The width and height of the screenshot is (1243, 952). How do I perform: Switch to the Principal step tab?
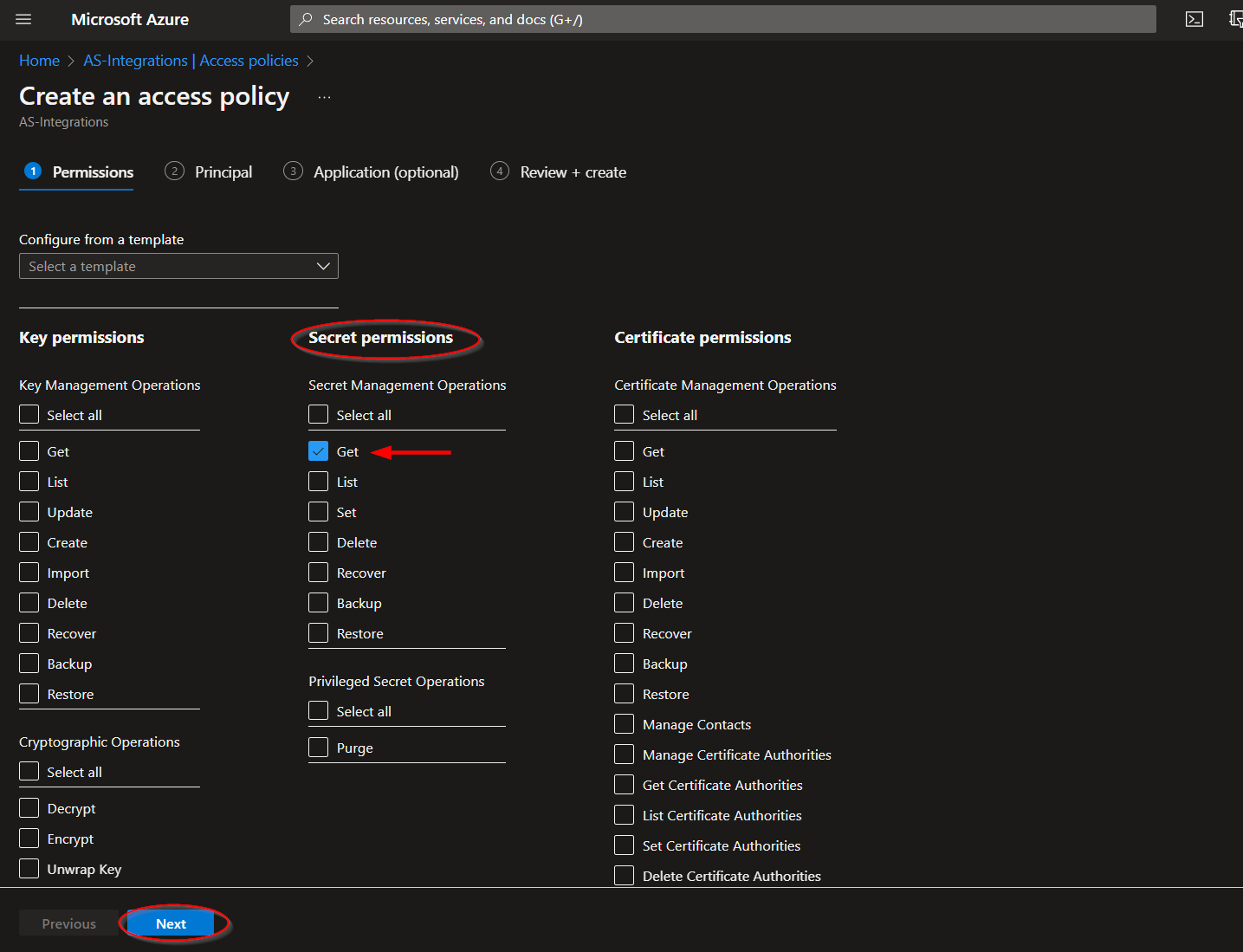coord(209,172)
